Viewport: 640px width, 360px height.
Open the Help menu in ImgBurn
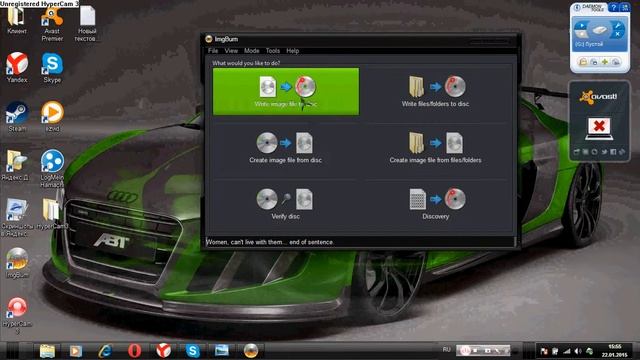[x=293, y=51]
